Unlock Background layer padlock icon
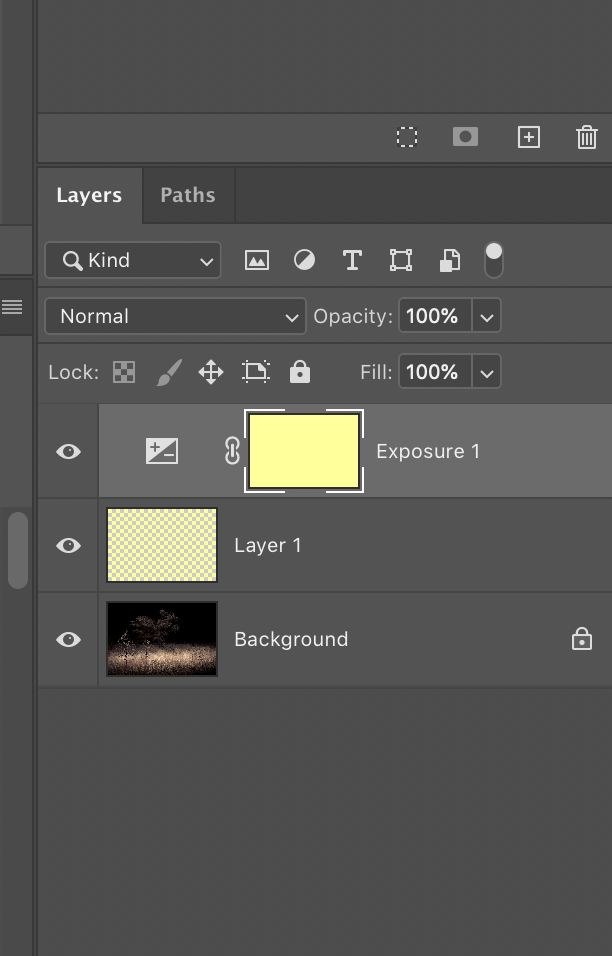Image resolution: width=612 pixels, height=956 pixels. pos(582,638)
